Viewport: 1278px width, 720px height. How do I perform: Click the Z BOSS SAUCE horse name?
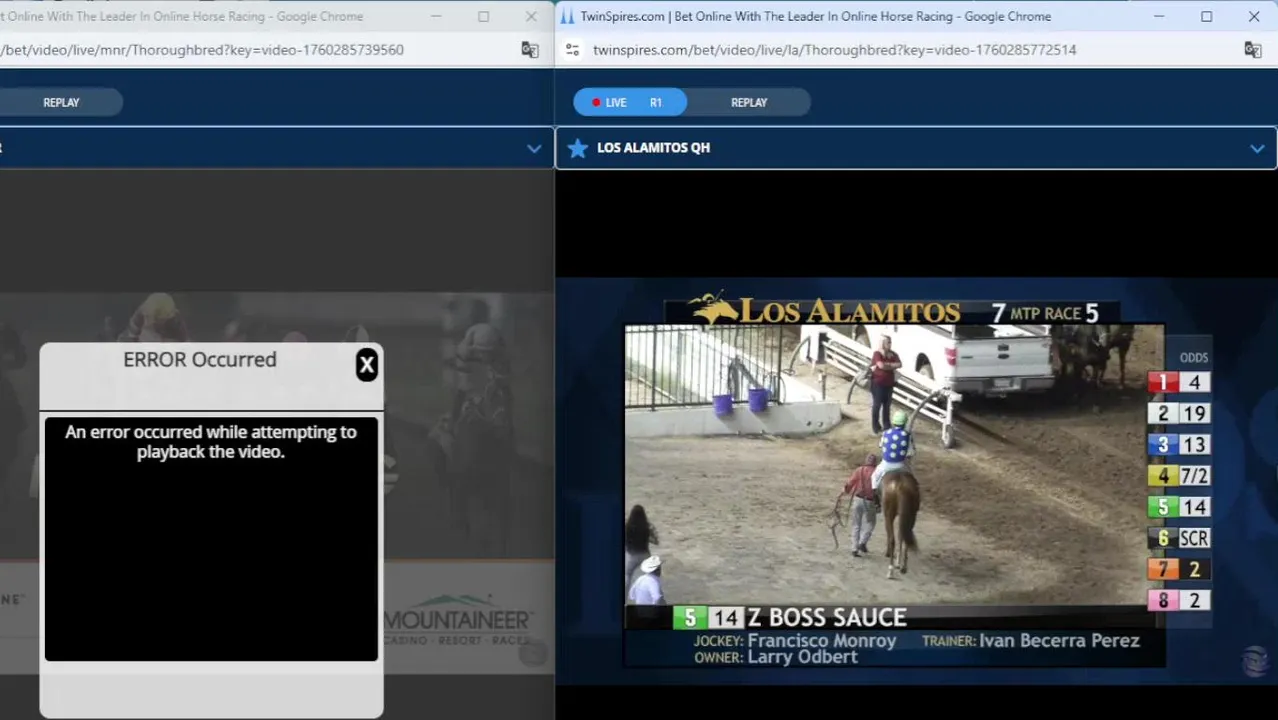(x=827, y=618)
